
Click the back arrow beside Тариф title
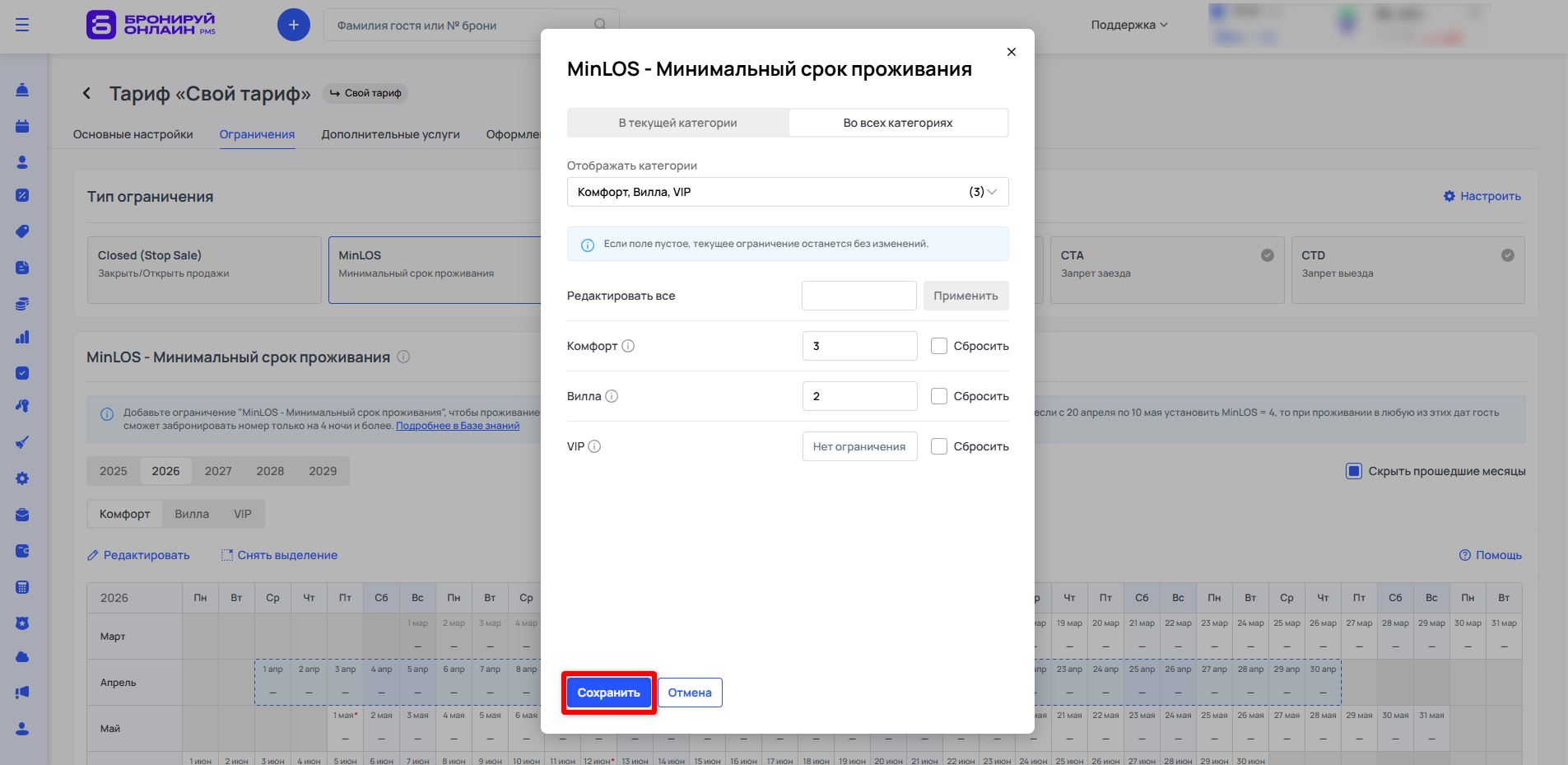pos(86,94)
